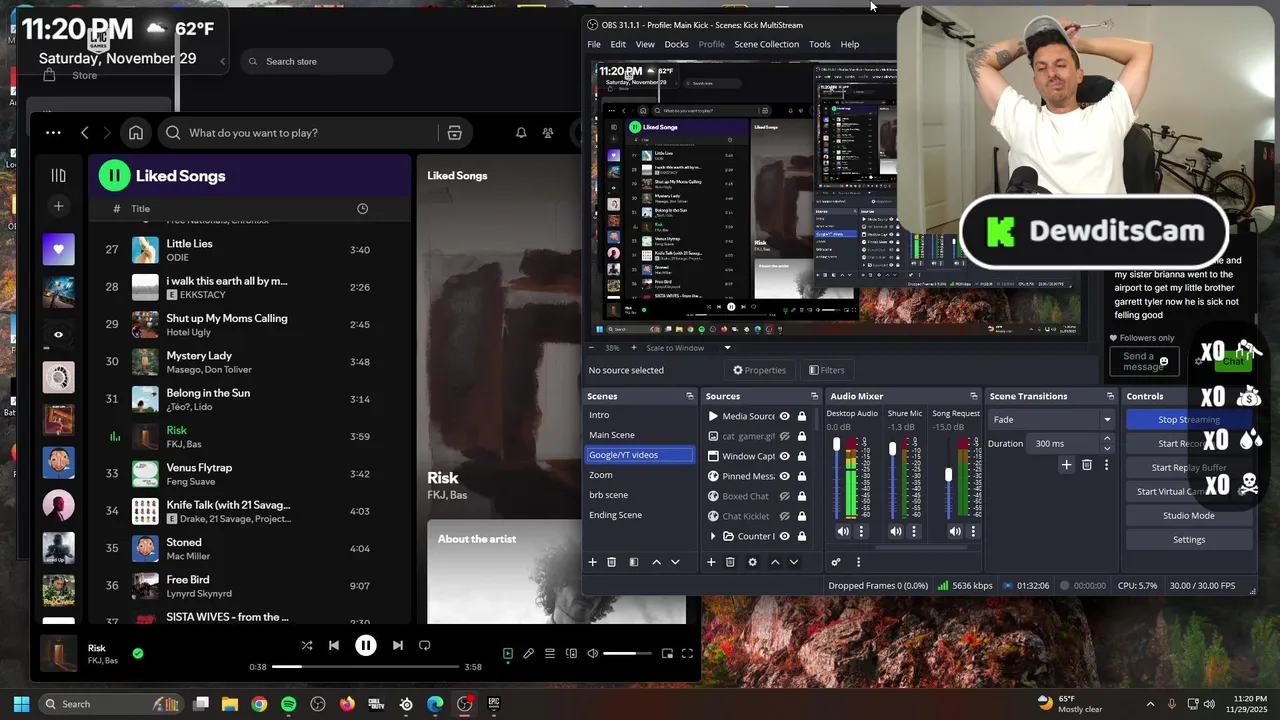Hide Media Source via eye icon
The image size is (1280, 720).
click(x=785, y=416)
